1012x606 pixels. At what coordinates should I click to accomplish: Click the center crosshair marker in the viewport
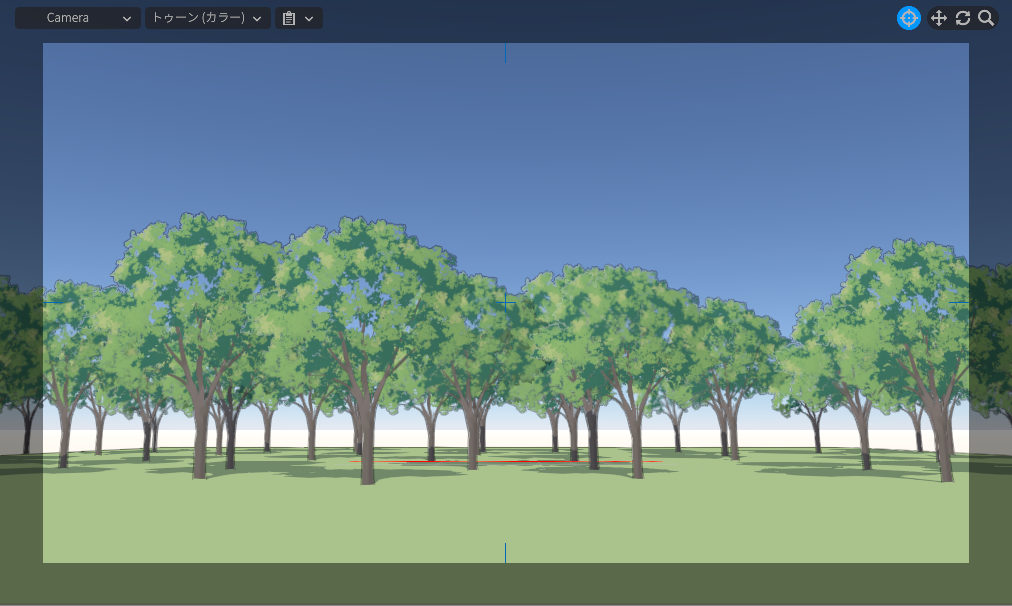pos(505,302)
